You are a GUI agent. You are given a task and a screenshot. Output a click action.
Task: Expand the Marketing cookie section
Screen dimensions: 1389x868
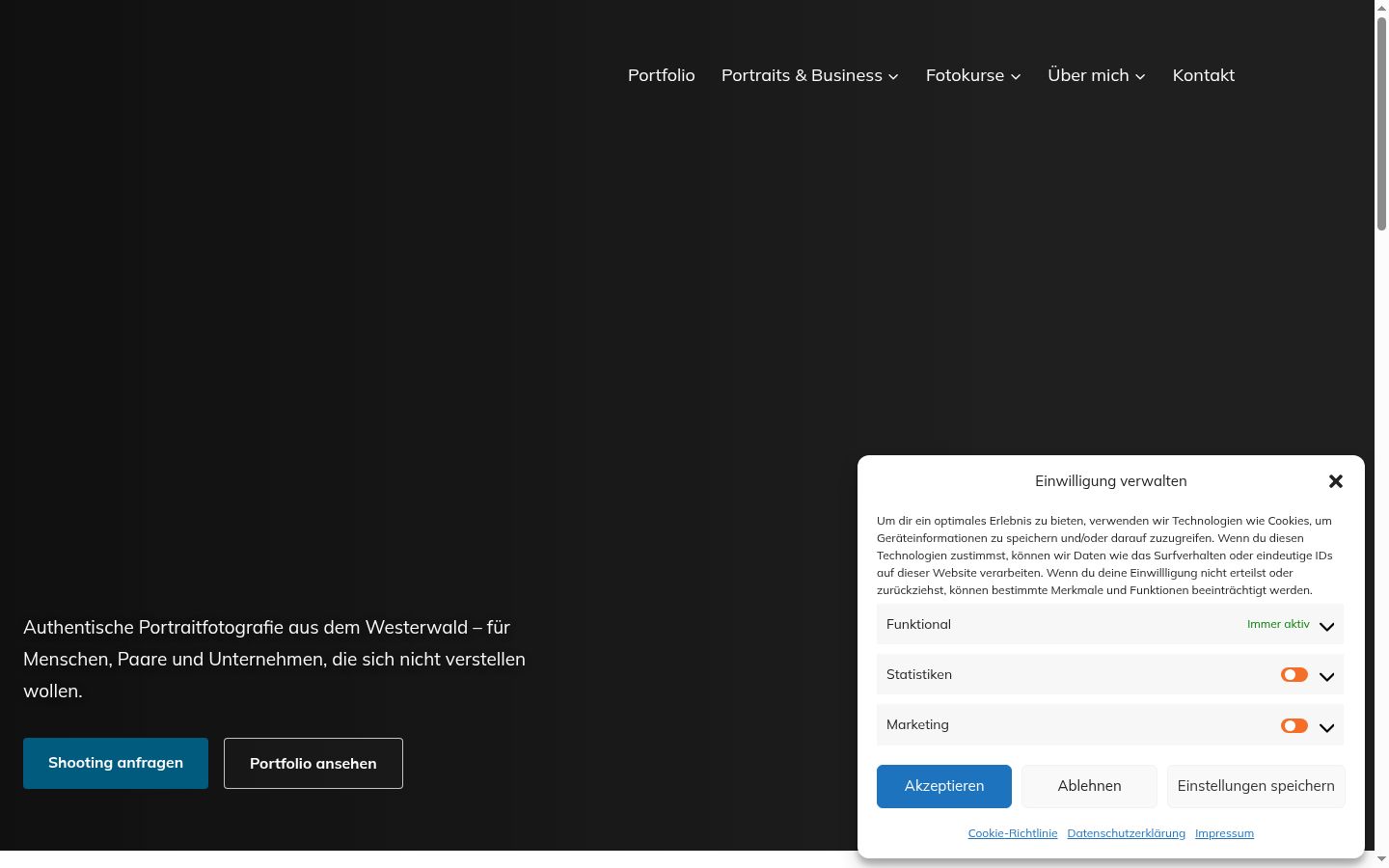[x=1327, y=726]
